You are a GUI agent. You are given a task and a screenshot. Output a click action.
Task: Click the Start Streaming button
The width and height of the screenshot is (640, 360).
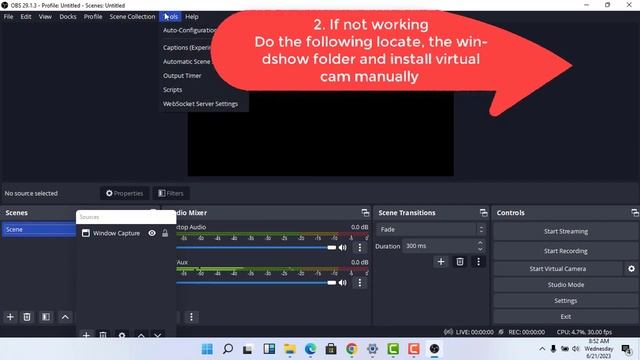[566, 231]
